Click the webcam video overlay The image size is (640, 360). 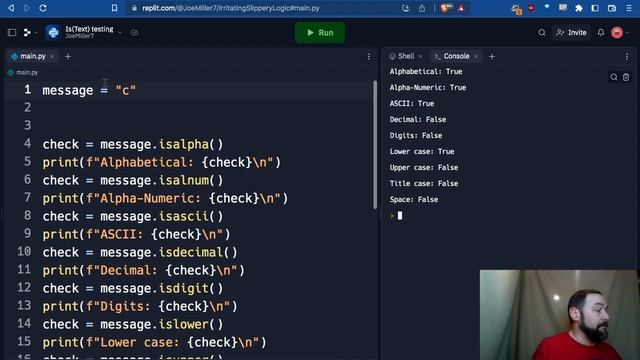(559, 315)
